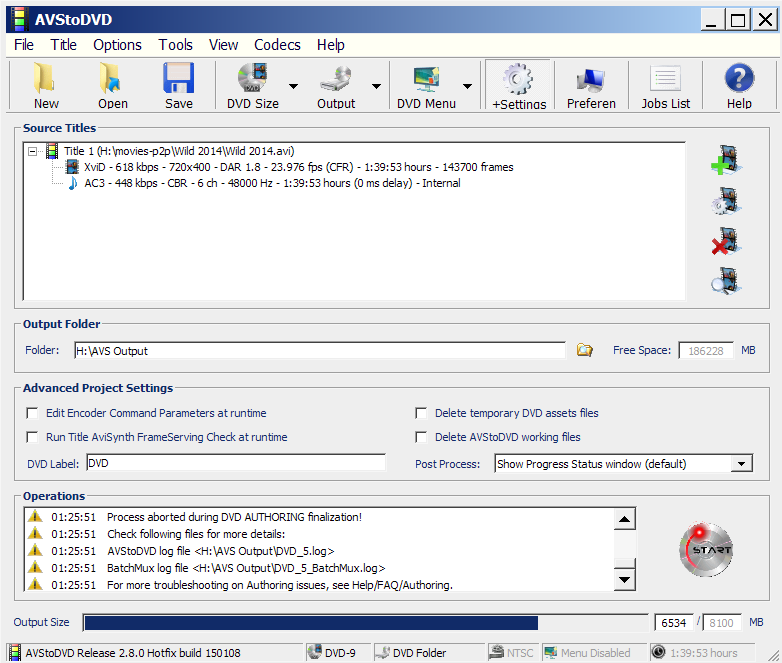
Task: Click the resize grip at window corner
Action: click(x=774, y=655)
